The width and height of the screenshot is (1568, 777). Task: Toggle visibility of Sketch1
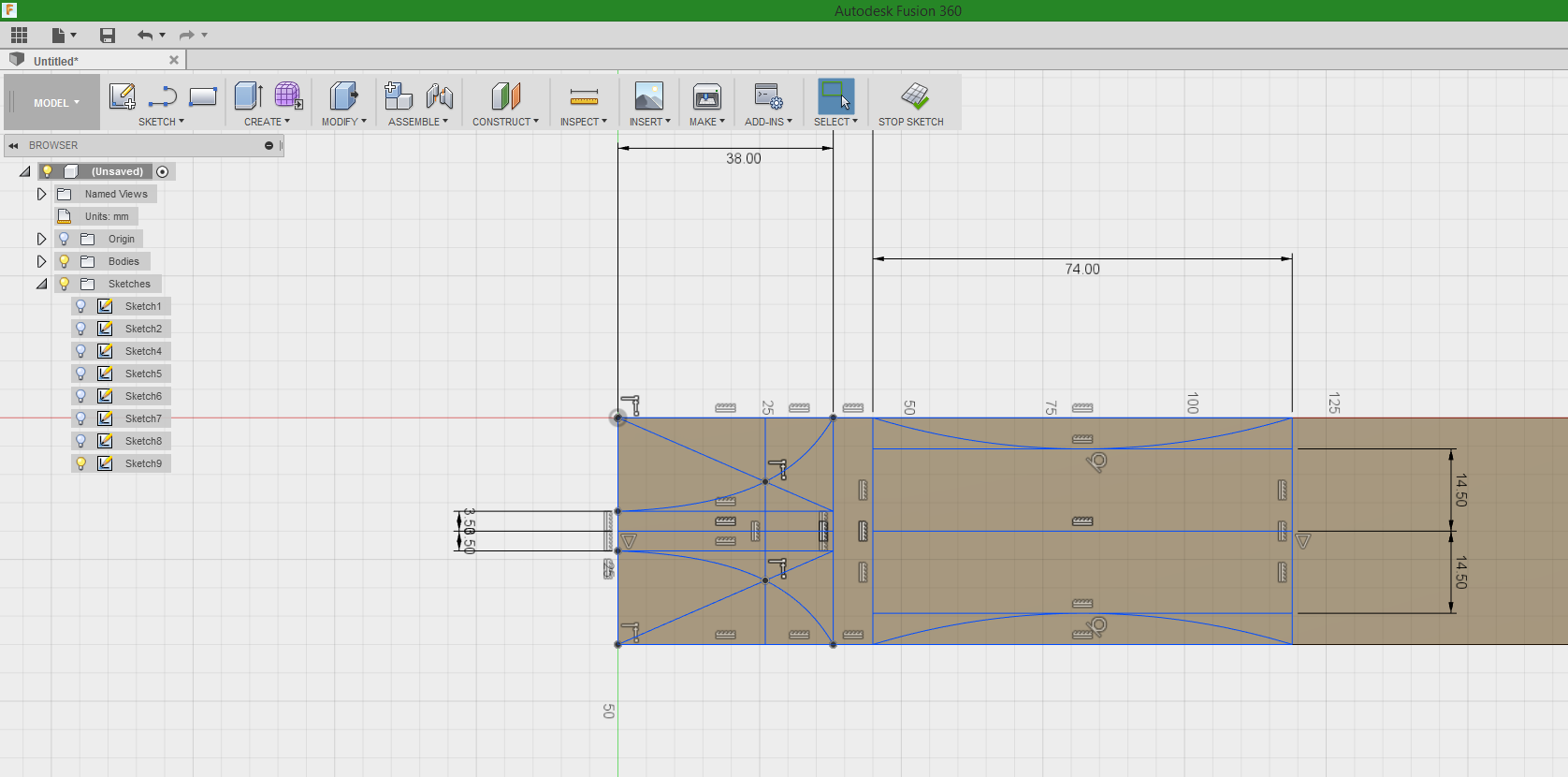pos(81,306)
